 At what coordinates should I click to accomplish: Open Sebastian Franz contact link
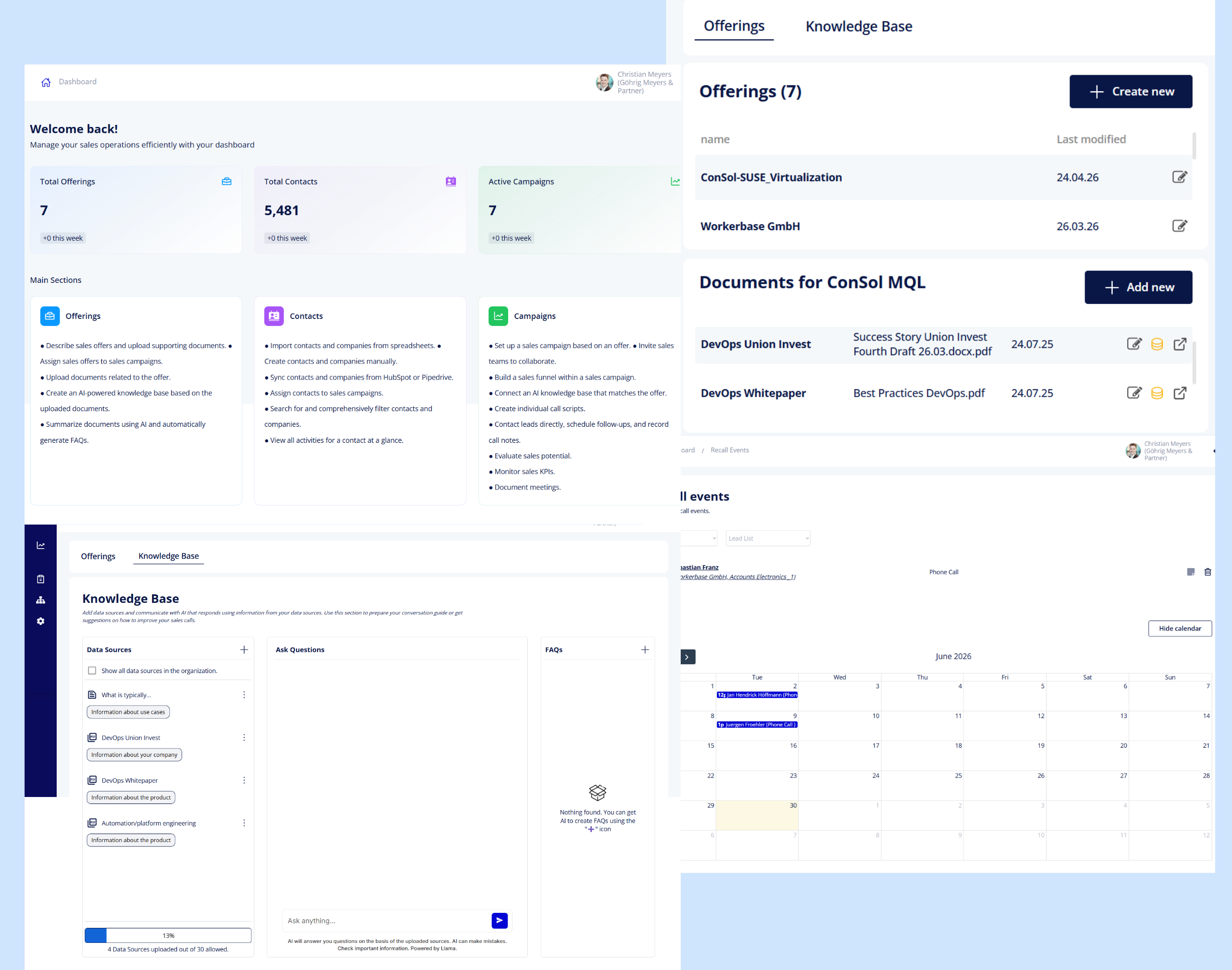click(x=700, y=567)
